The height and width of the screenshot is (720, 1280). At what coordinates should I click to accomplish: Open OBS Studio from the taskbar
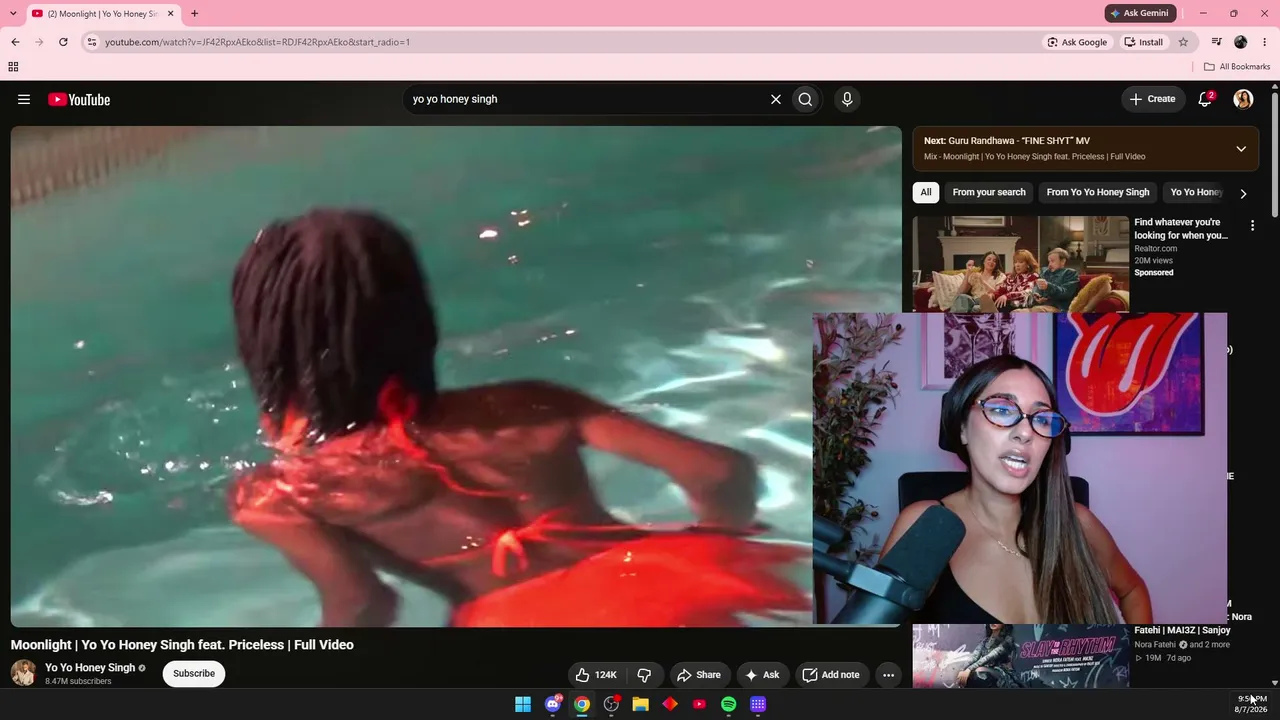[x=611, y=704]
